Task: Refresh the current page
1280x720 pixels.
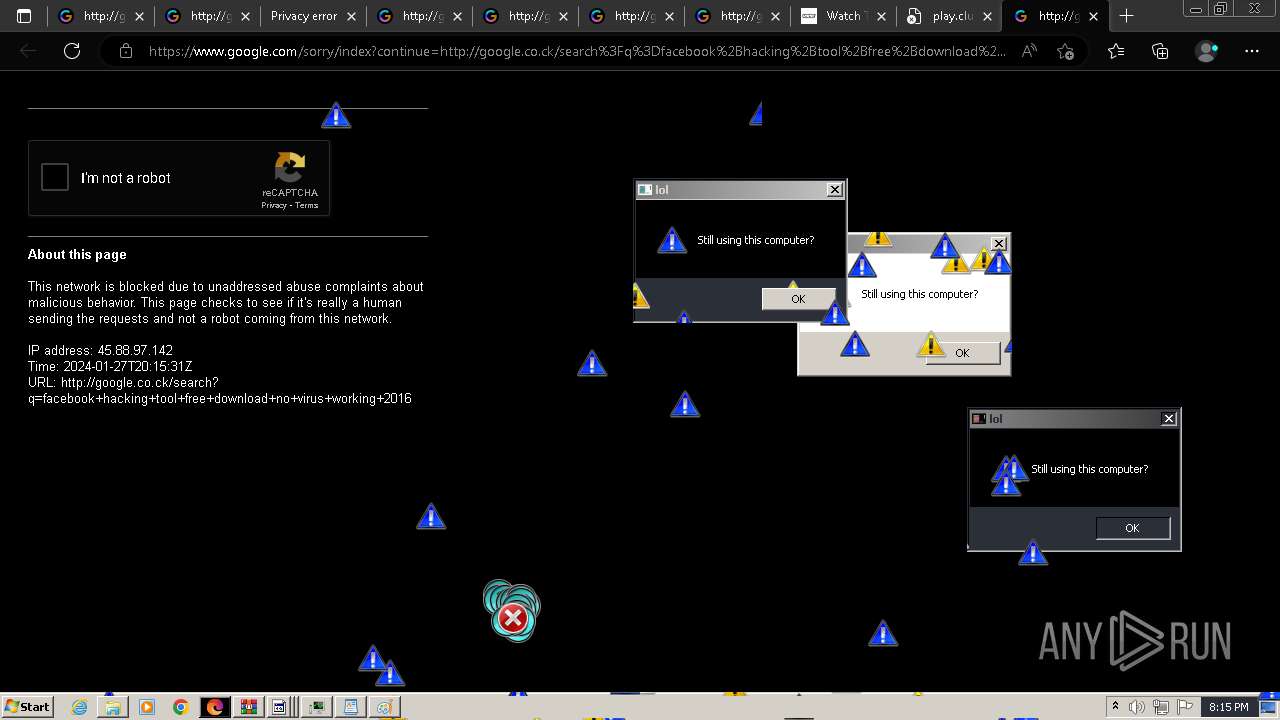Action: coord(72,51)
